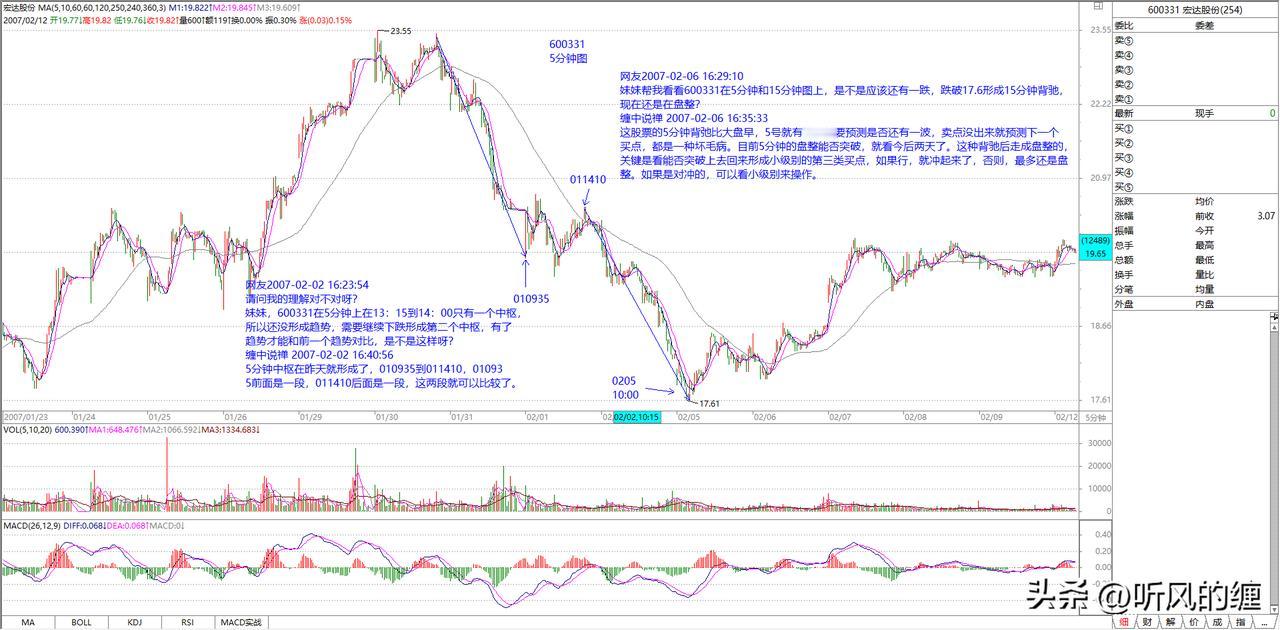Click the 最高 label
The height and width of the screenshot is (630, 1280).
pyautogui.click(x=1204, y=245)
